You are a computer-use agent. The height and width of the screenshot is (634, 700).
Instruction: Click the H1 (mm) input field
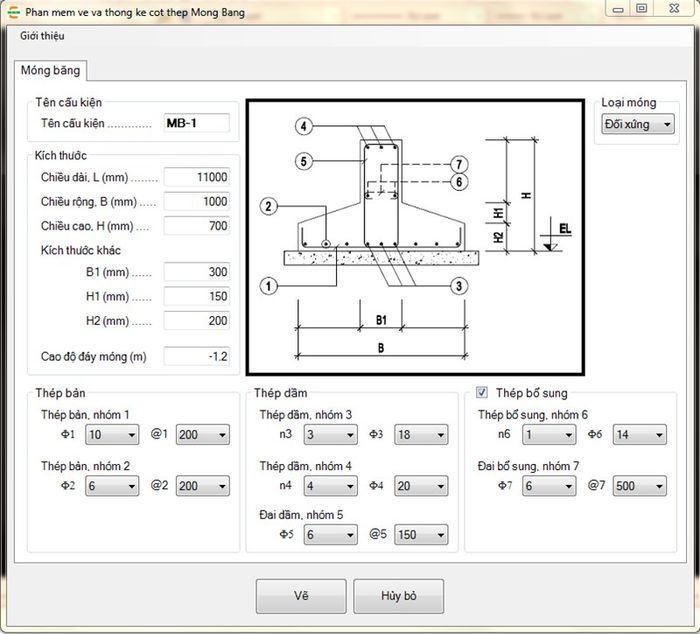[197, 296]
